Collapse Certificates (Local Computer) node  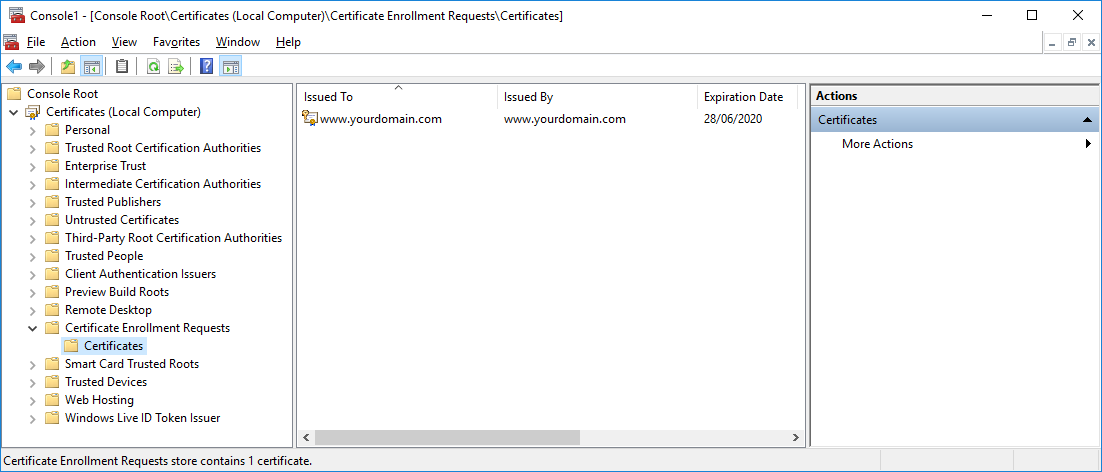(13, 112)
